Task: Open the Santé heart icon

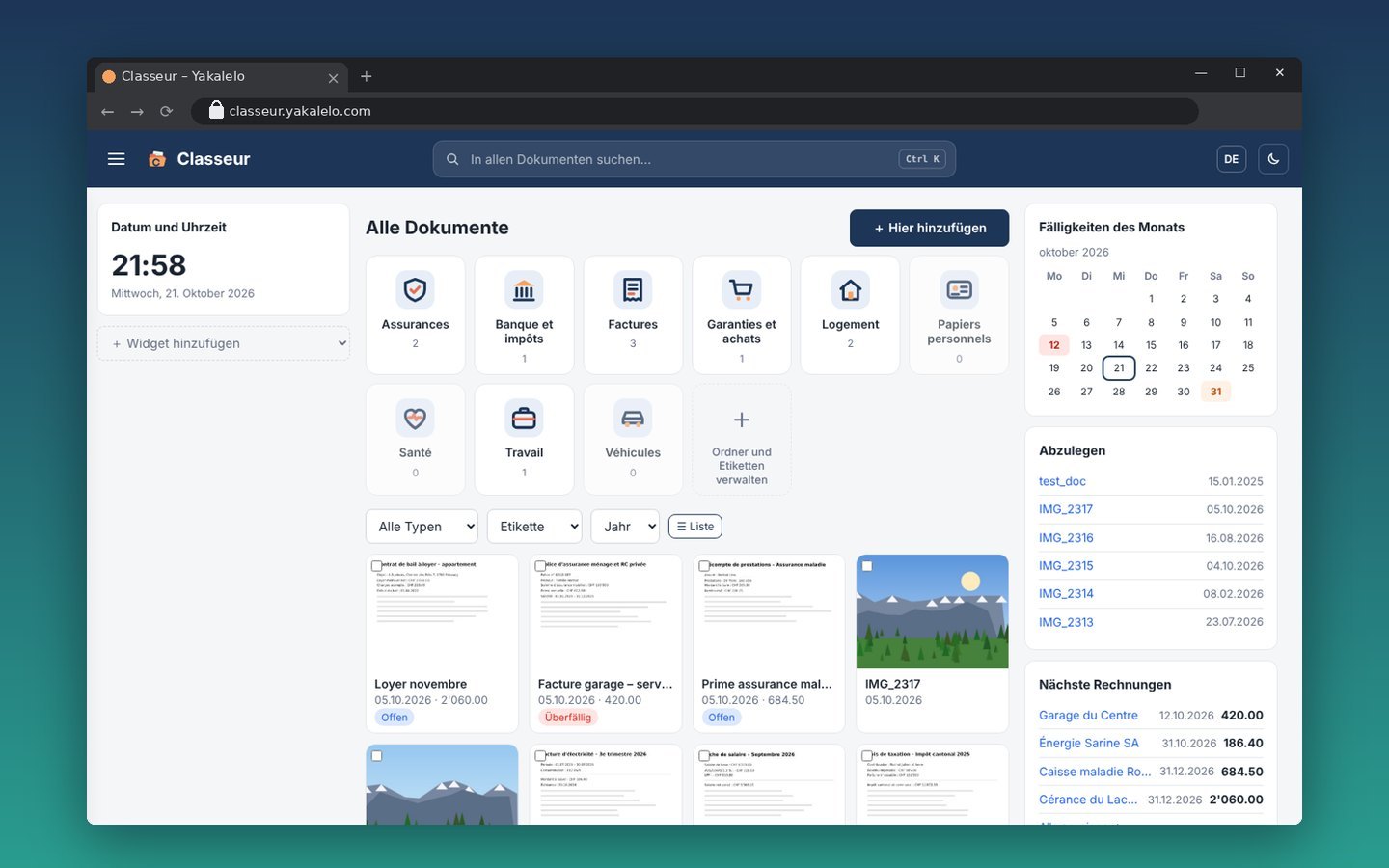Action: [x=416, y=419]
